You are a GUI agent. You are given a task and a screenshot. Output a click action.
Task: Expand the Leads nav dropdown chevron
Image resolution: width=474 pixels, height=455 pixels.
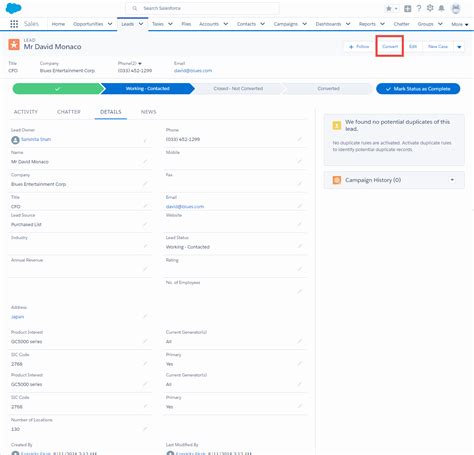click(x=141, y=24)
